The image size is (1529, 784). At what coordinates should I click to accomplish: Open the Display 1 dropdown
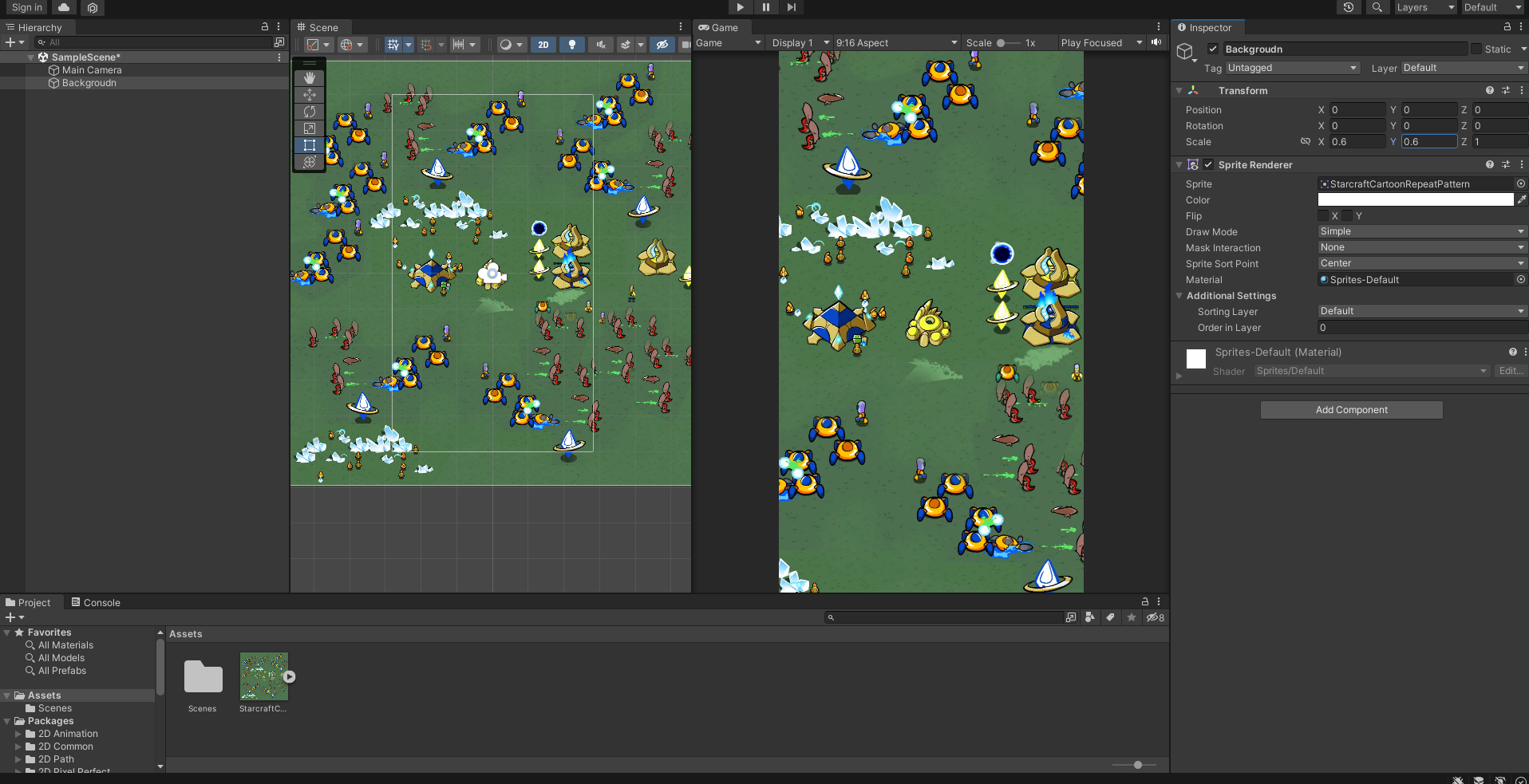800,43
